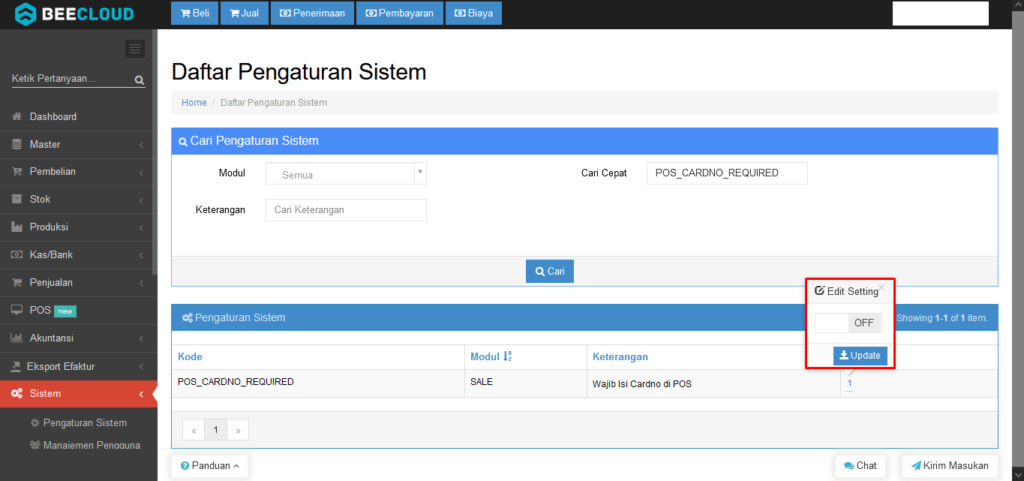Click the Update button

pyautogui.click(x=860, y=356)
